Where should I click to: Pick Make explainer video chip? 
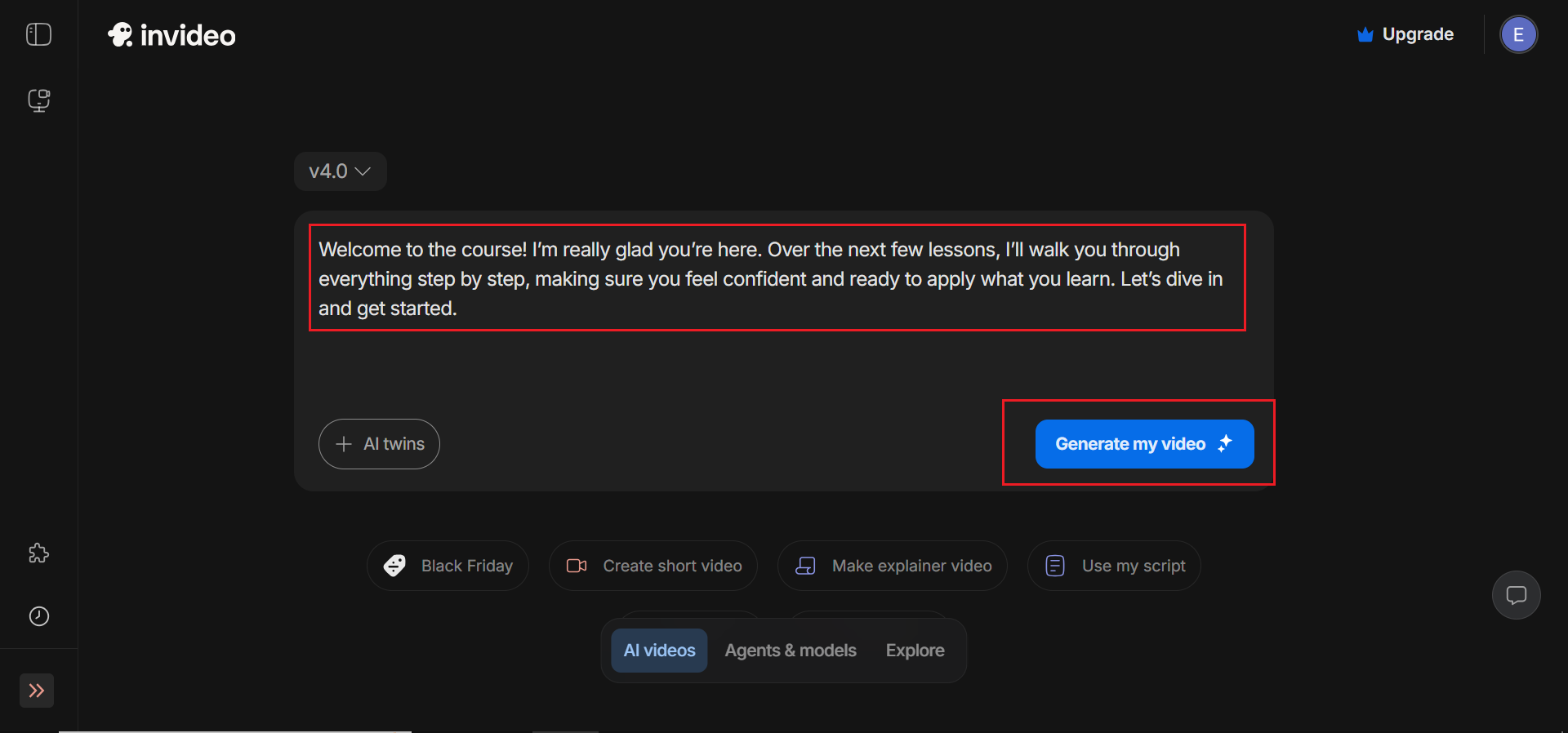892,566
